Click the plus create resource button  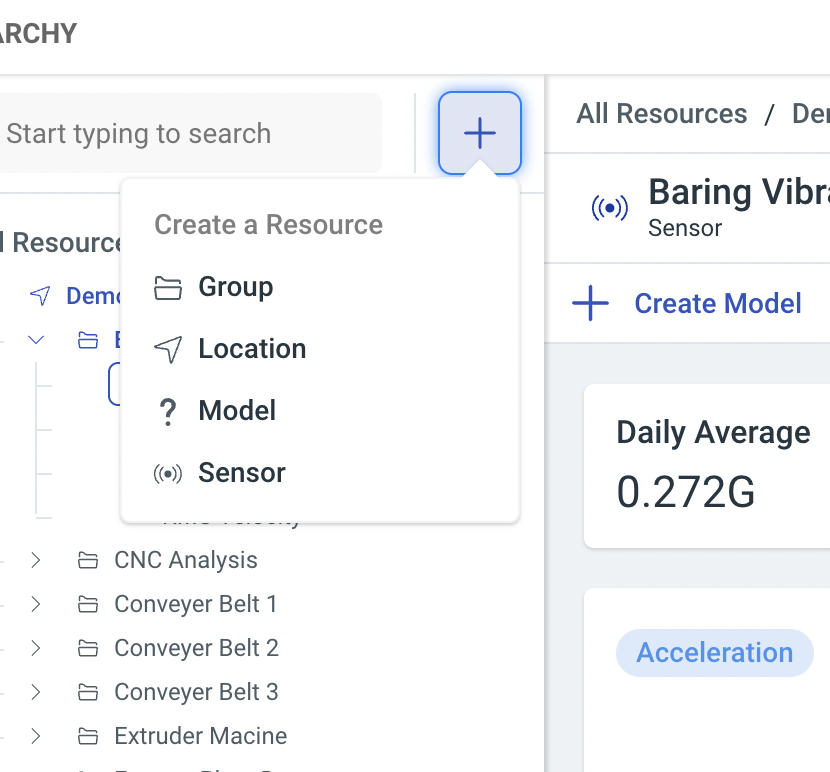480,133
